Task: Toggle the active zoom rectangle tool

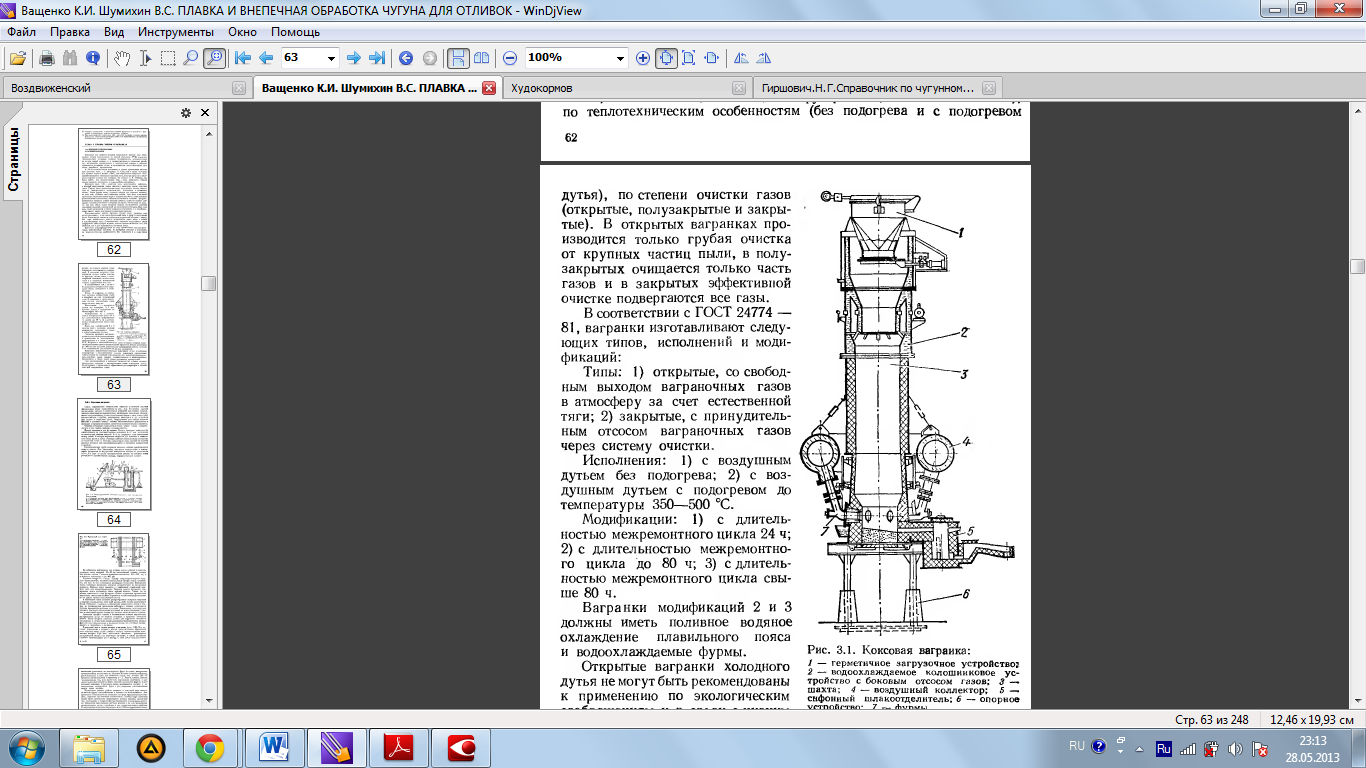Action: (x=214, y=58)
